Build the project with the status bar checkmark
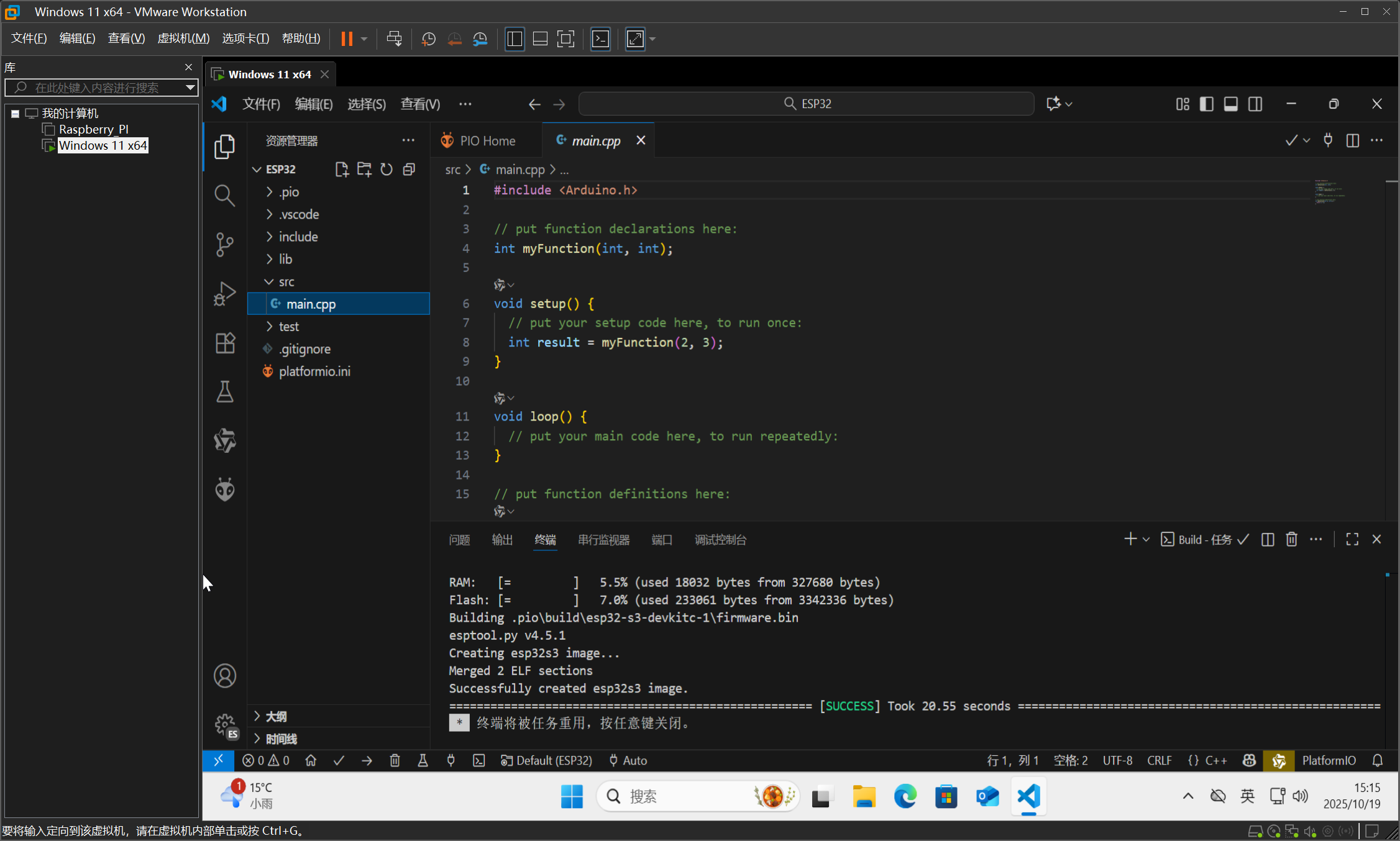Viewport: 1400px width, 841px height. click(x=339, y=760)
